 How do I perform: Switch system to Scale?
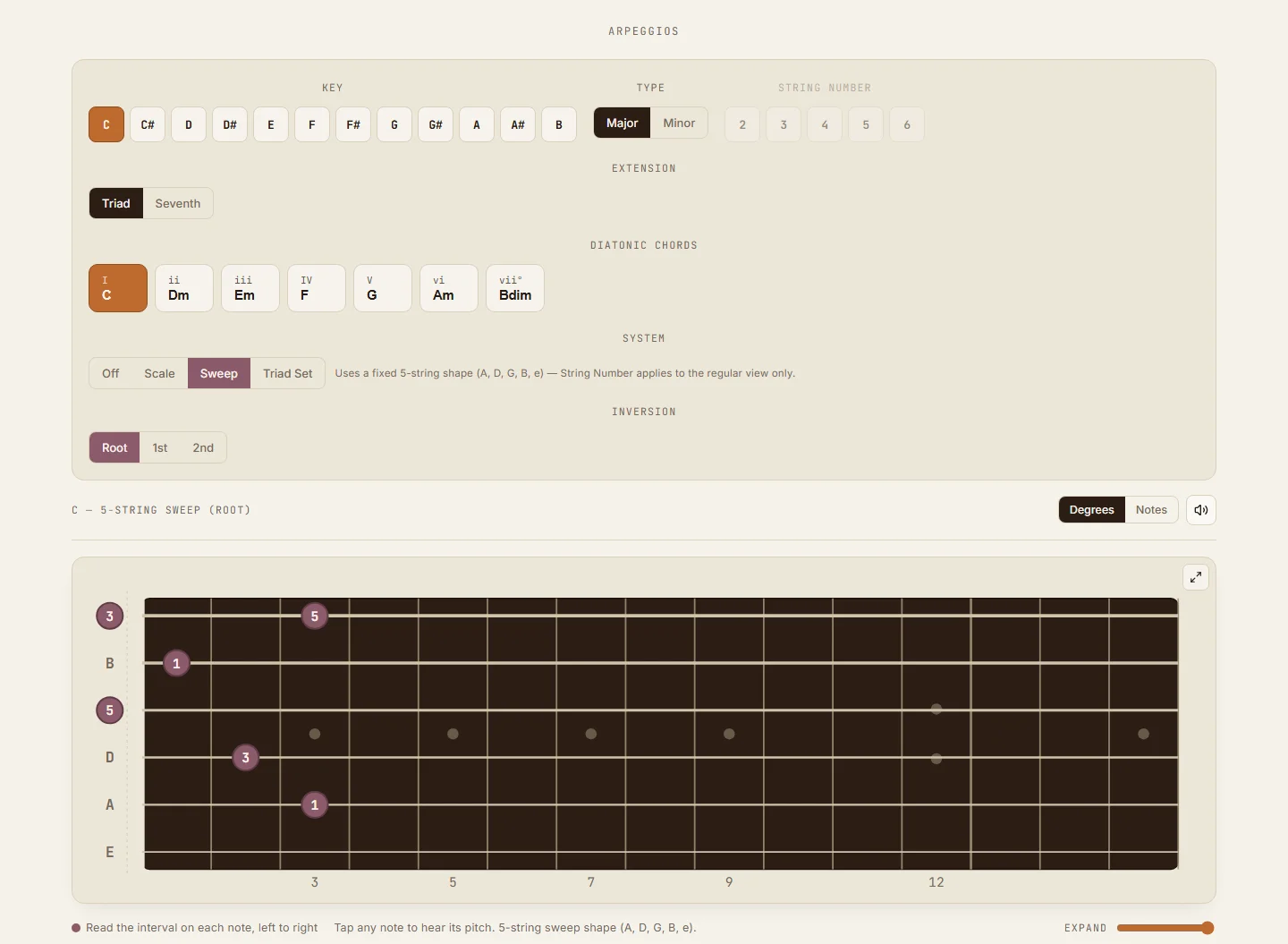click(159, 373)
